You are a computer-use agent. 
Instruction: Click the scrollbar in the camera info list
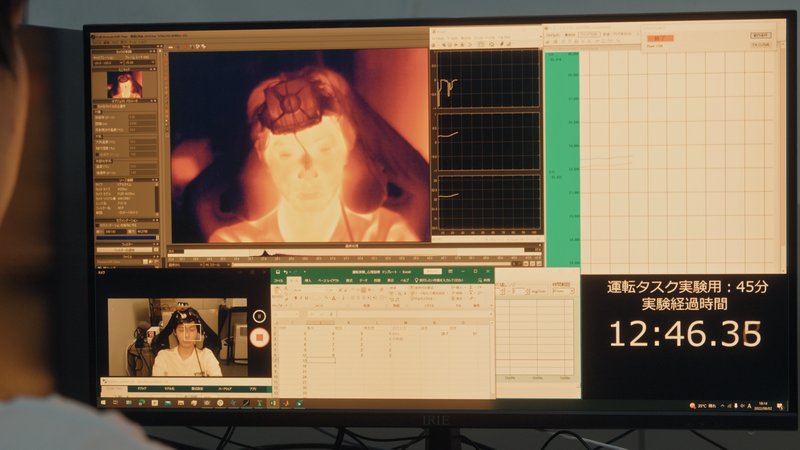click(x=157, y=198)
